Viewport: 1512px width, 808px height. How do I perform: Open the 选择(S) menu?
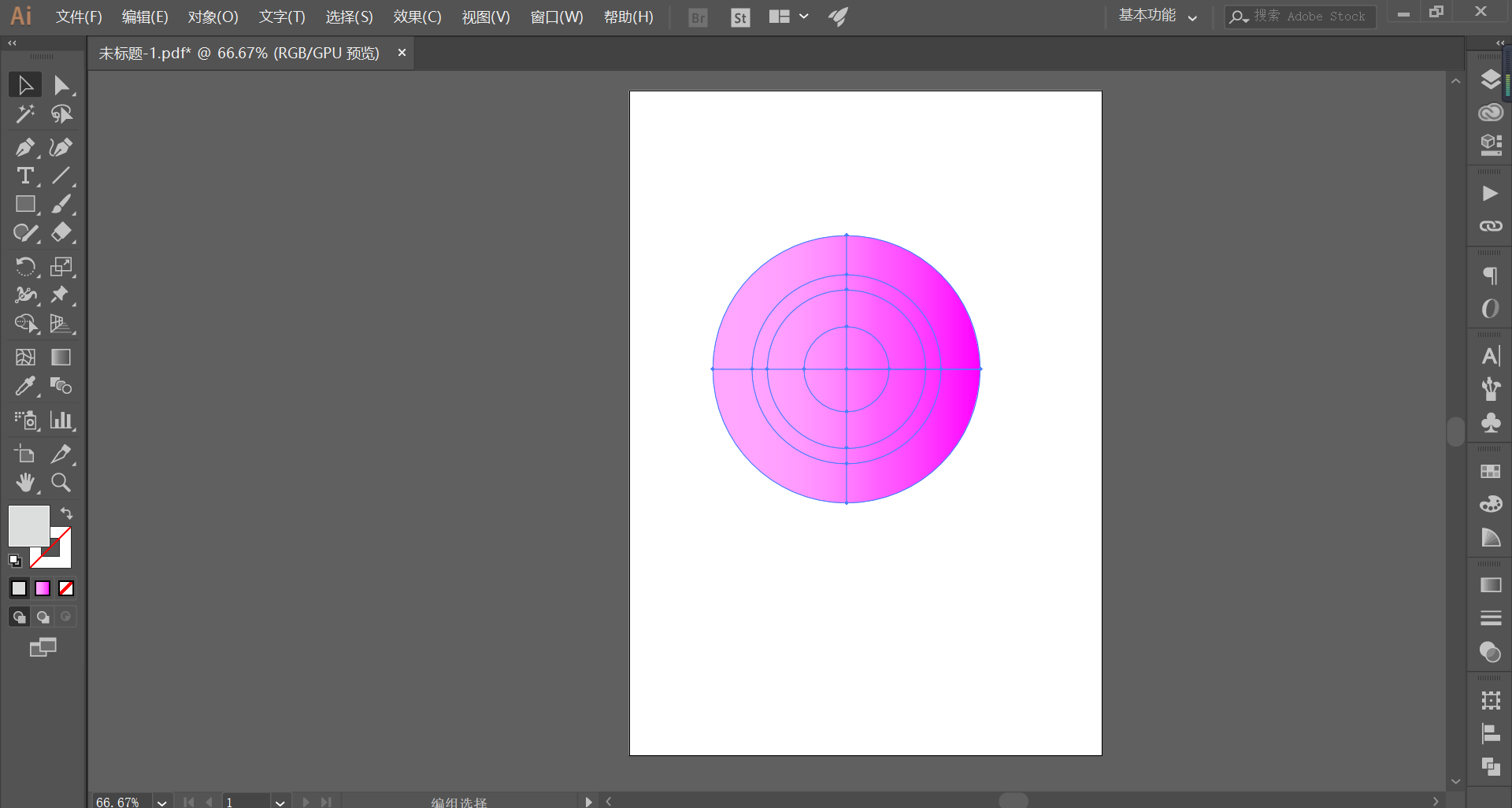tap(349, 17)
